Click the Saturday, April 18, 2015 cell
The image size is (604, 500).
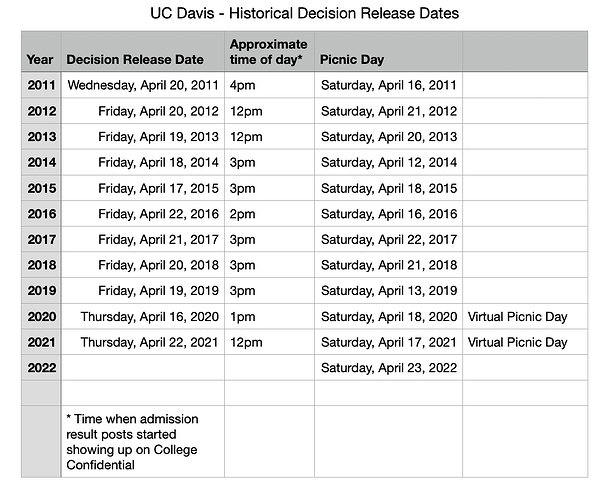(x=389, y=188)
